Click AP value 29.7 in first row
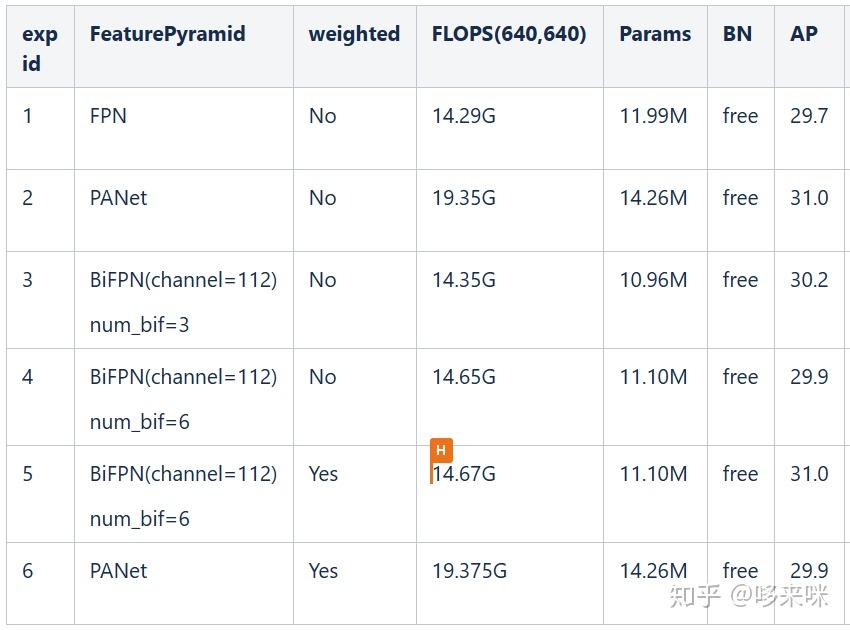 tap(809, 116)
